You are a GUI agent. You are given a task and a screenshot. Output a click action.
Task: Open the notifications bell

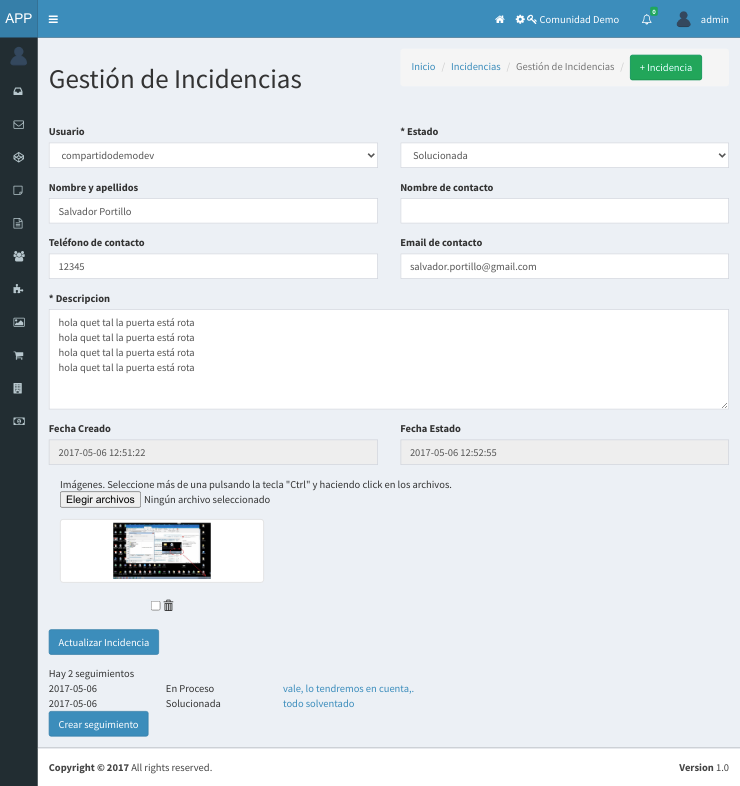point(646,19)
